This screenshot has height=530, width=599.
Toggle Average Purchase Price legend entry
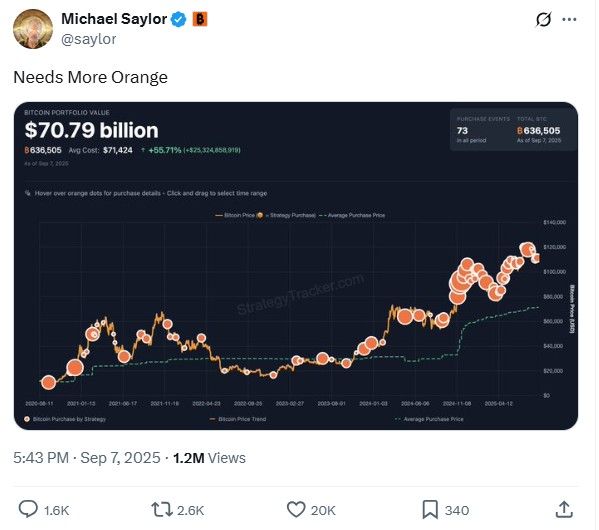(x=352, y=215)
